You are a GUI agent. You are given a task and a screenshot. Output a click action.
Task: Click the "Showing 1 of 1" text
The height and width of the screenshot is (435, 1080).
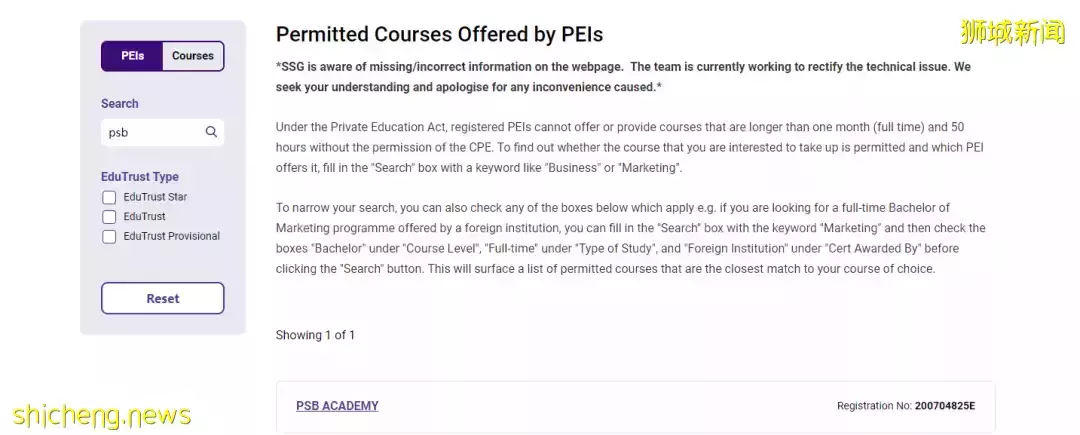tap(315, 335)
